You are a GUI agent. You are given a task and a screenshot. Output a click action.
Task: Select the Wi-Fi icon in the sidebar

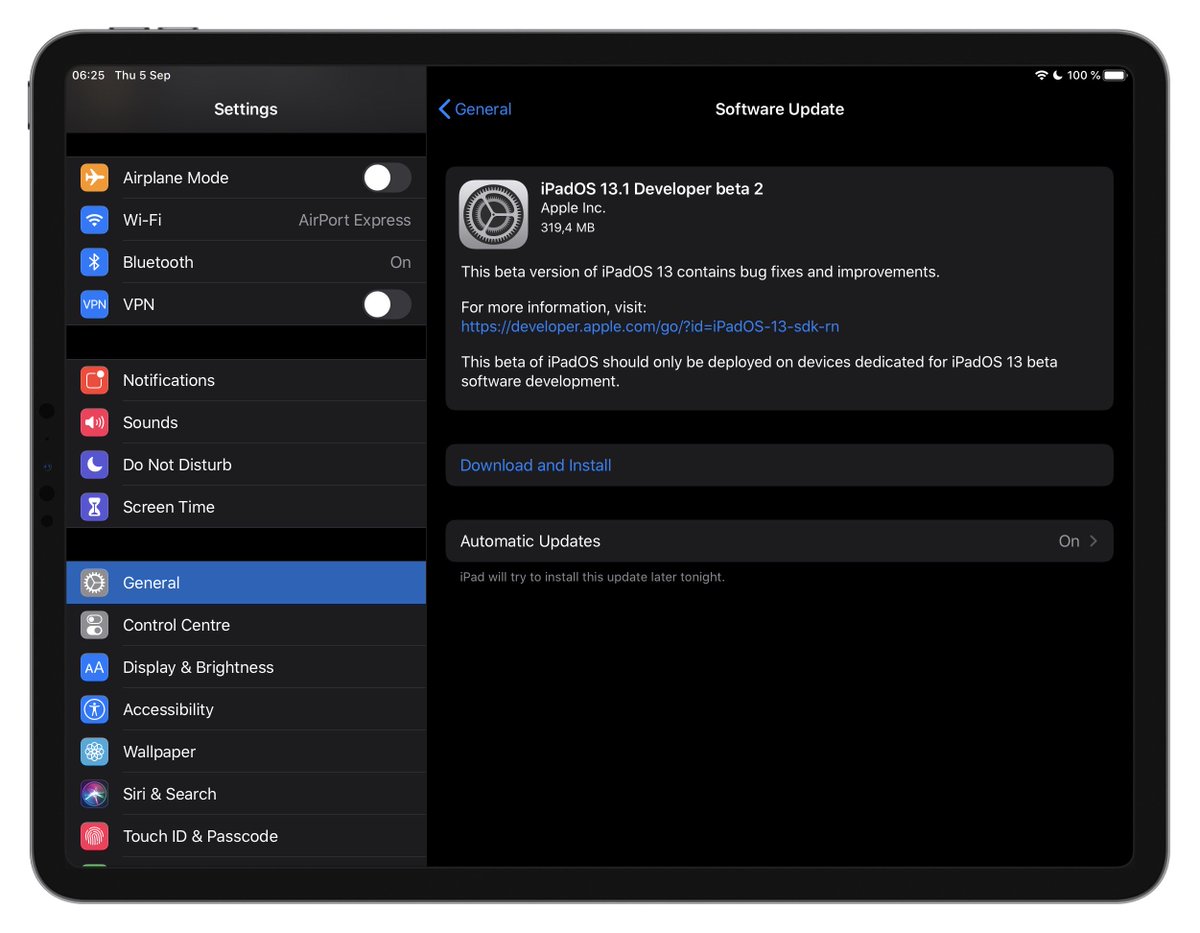pos(93,220)
